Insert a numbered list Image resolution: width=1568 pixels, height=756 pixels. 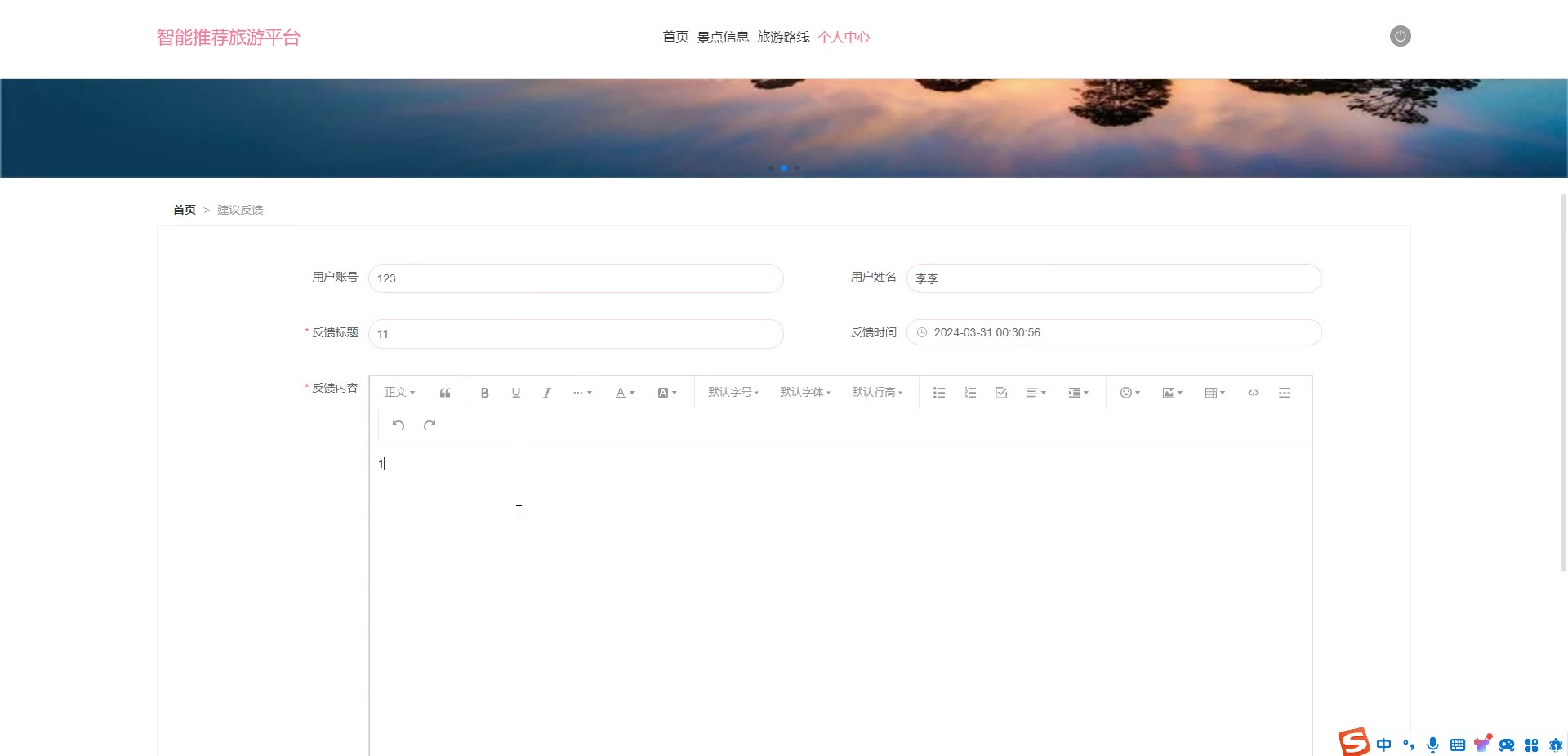point(970,393)
